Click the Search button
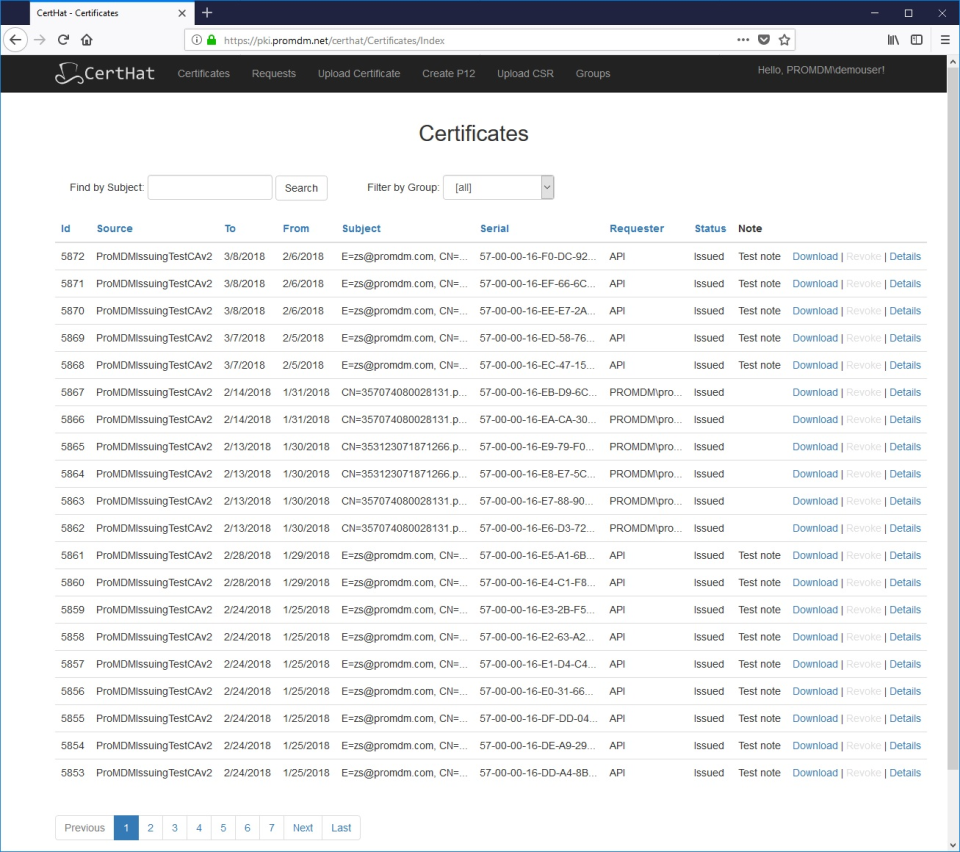The width and height of the screenshot is (960, 852). [301, 187]
